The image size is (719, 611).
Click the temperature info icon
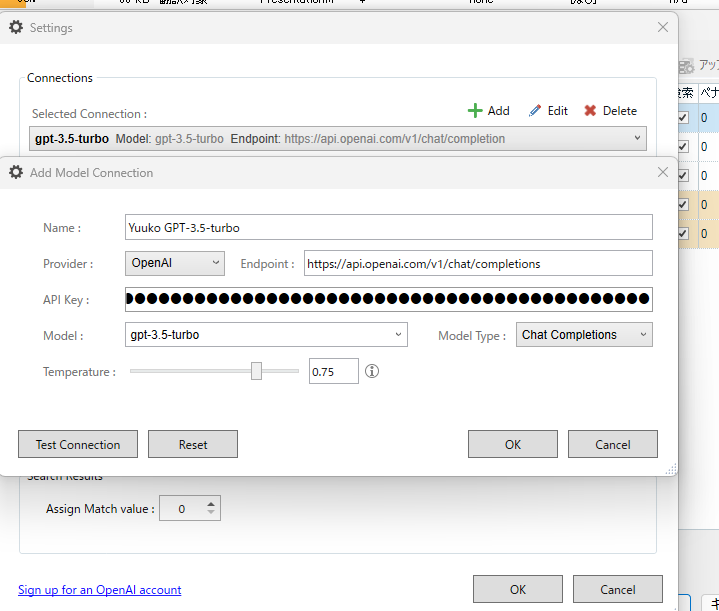coord(372,371)
